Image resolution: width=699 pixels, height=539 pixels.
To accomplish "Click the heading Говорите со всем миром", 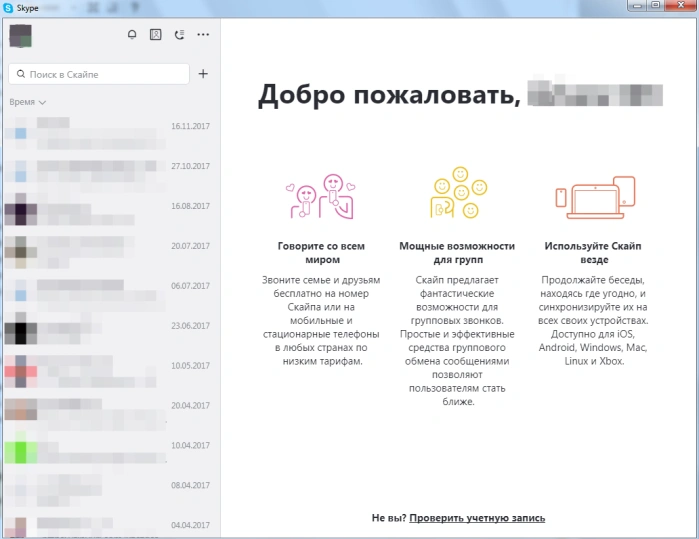I will pos(321,252).
